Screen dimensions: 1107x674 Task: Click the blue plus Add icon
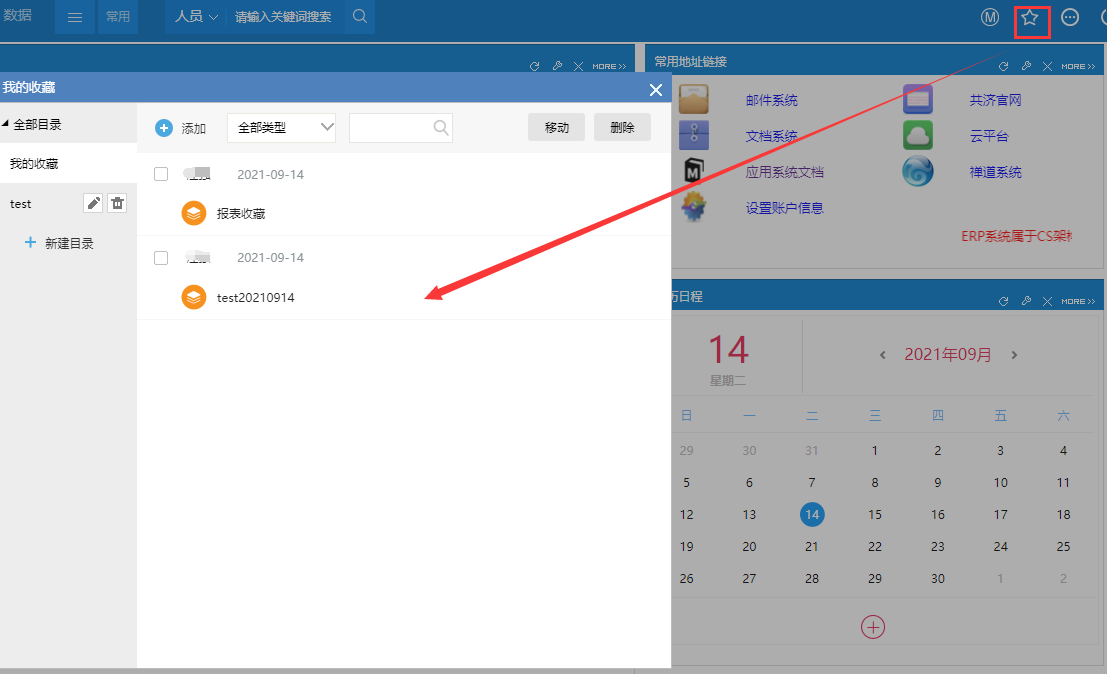(x=164, y=128)
